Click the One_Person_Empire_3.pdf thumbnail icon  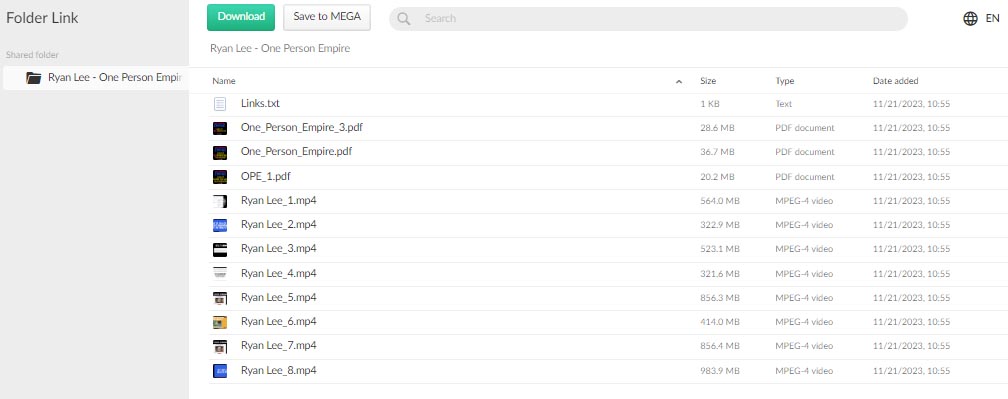point(220,128)
